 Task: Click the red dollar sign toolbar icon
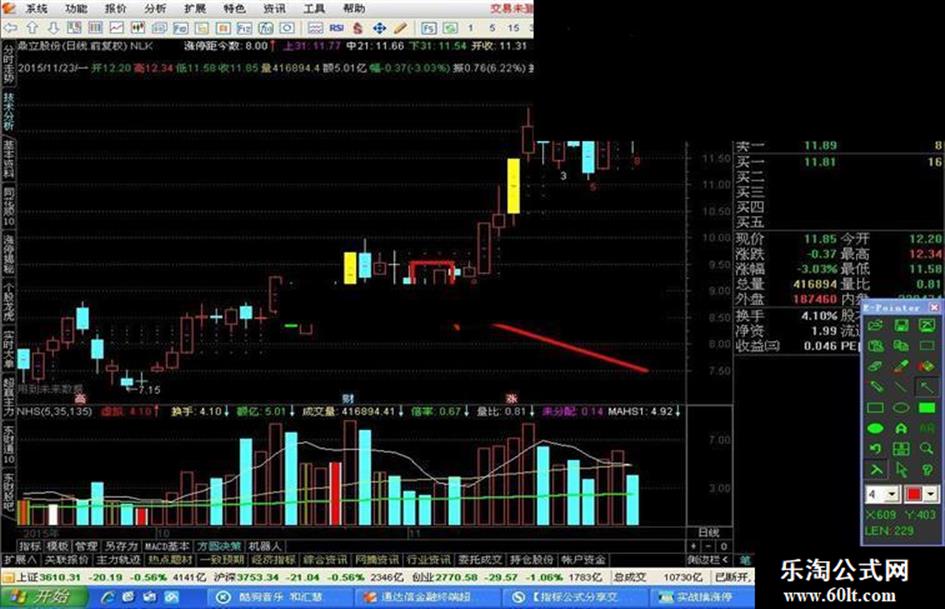[x=358, y=28]
